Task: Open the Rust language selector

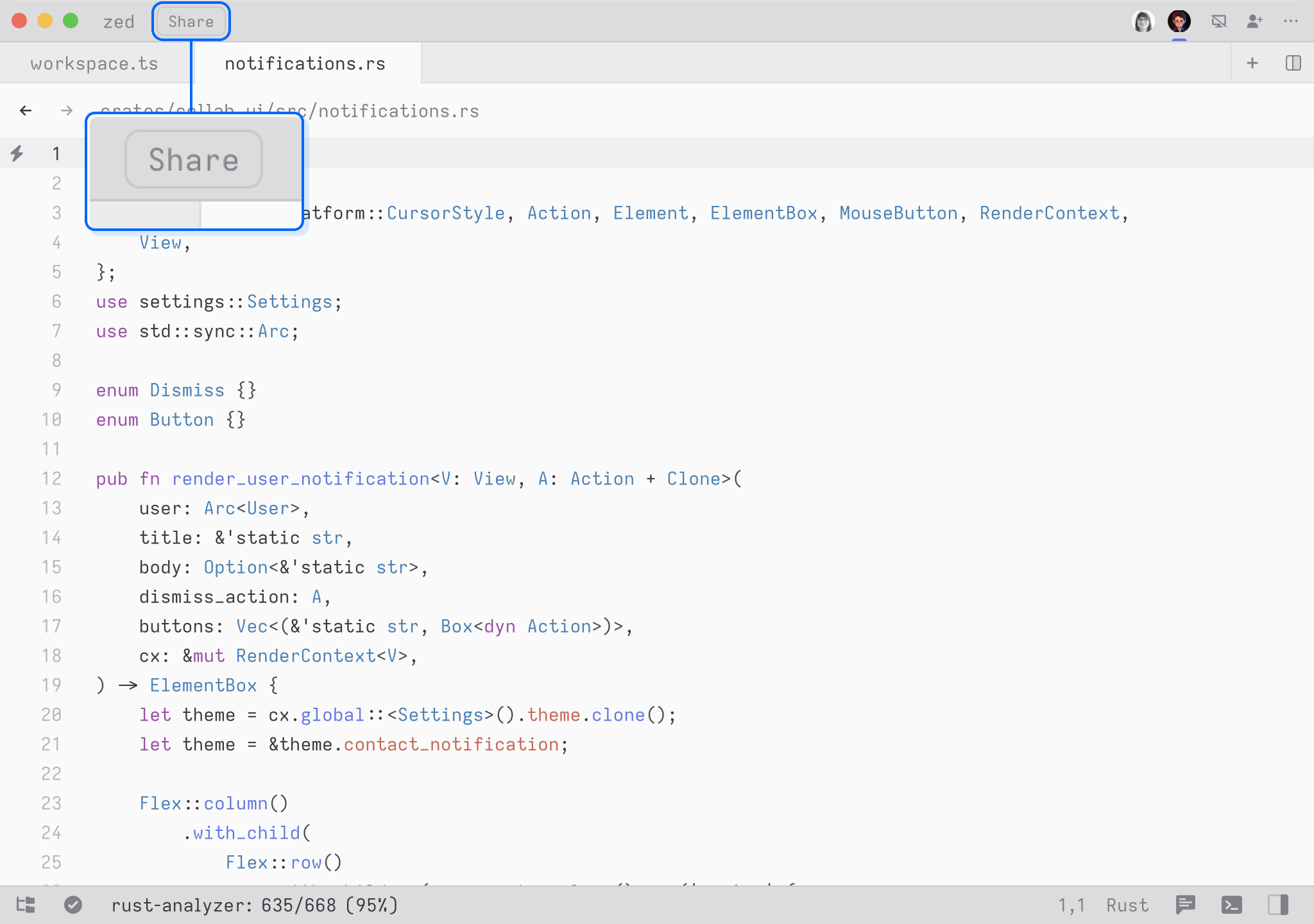Action: (x=1127, y=905)
